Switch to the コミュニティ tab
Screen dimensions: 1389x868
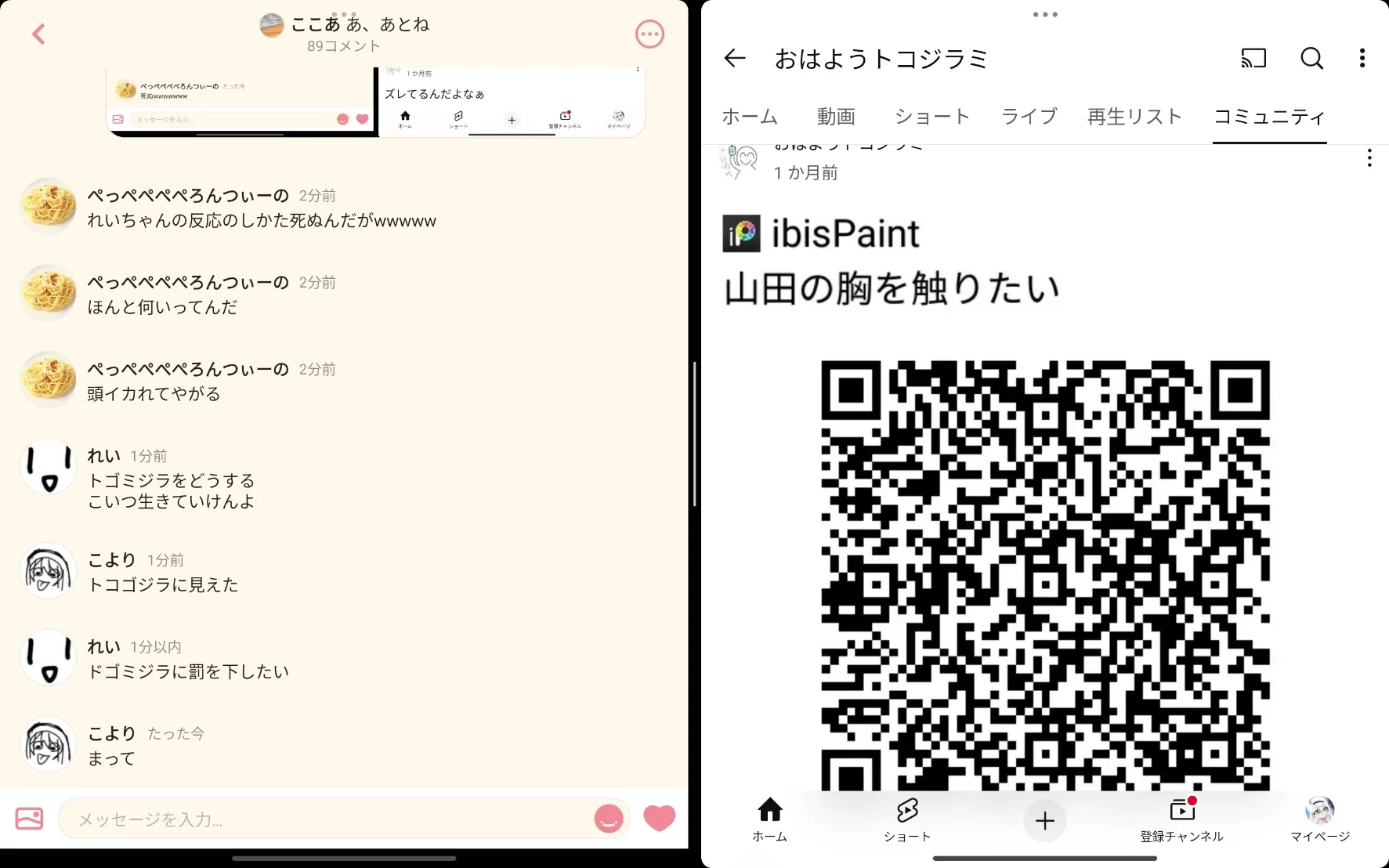tap(1269, 117)
